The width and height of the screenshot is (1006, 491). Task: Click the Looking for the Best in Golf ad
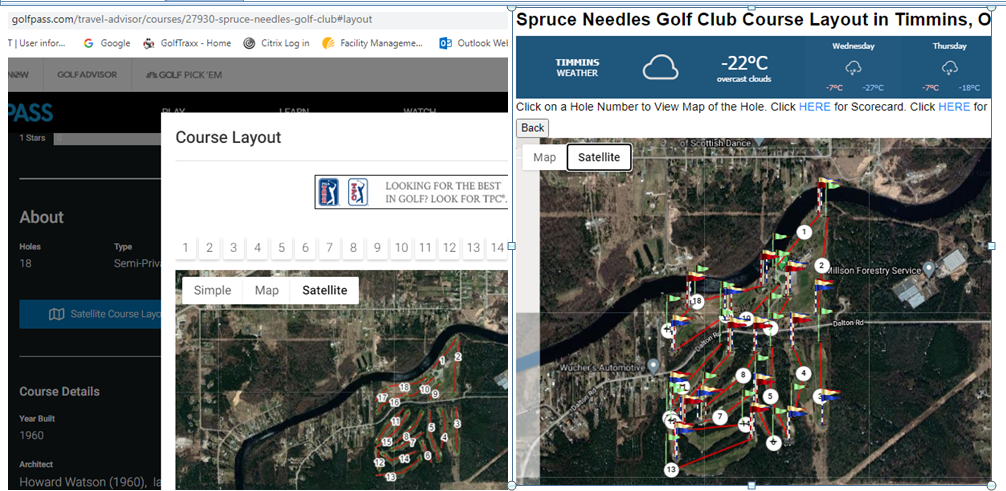[x=411, y=192]
